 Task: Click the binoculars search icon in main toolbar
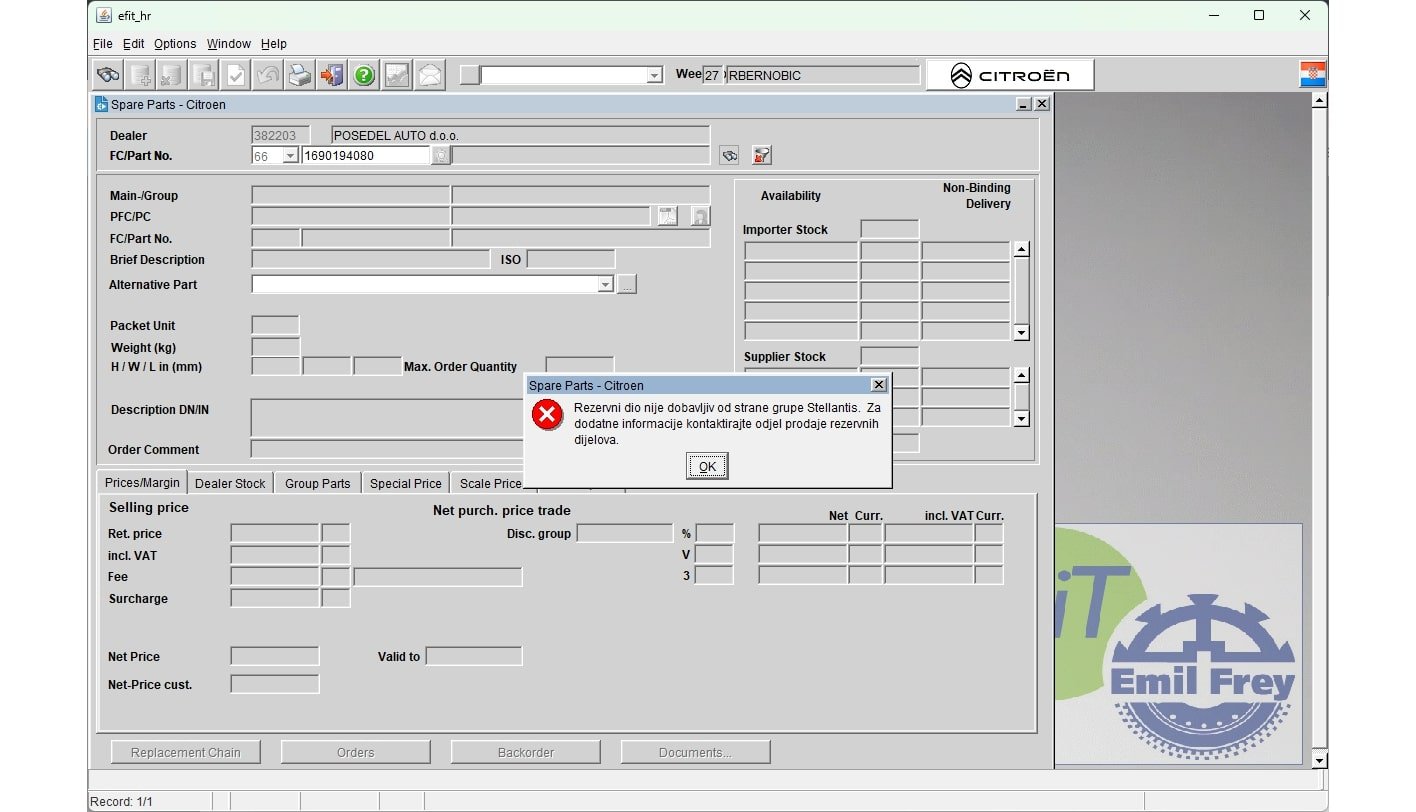pos(108,75)
